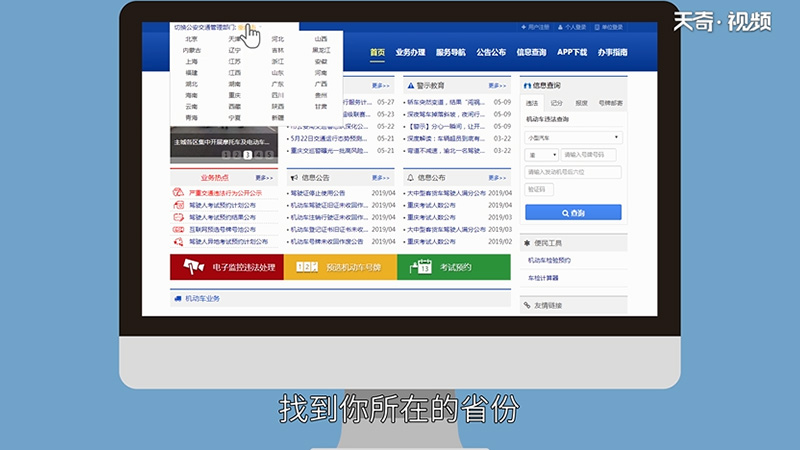Open the 机动车检验预约 tool link

click(549, 260)
